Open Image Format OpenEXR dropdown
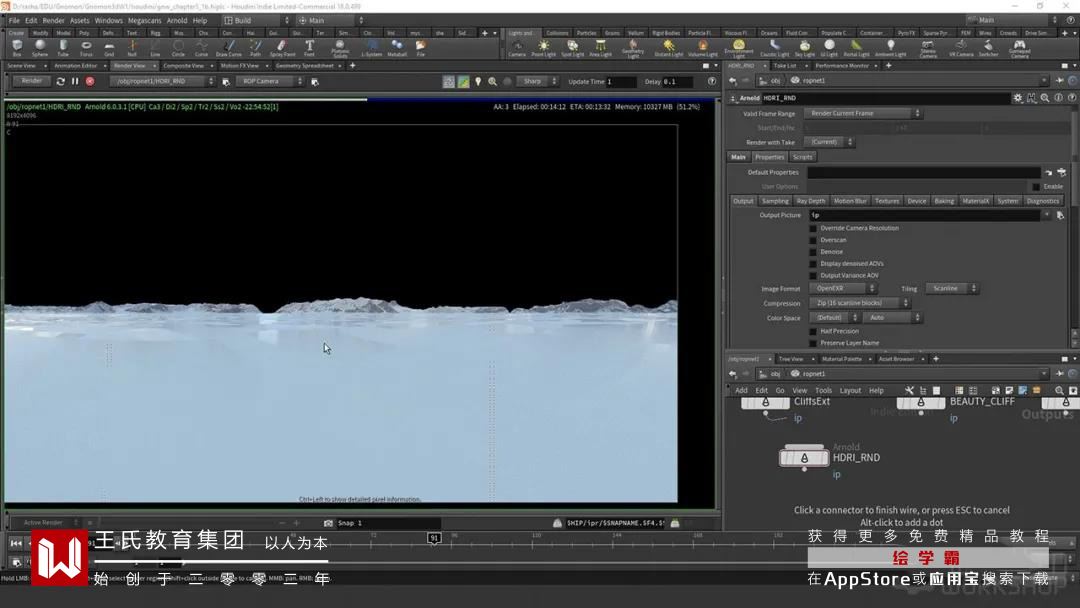 (842, 289)
